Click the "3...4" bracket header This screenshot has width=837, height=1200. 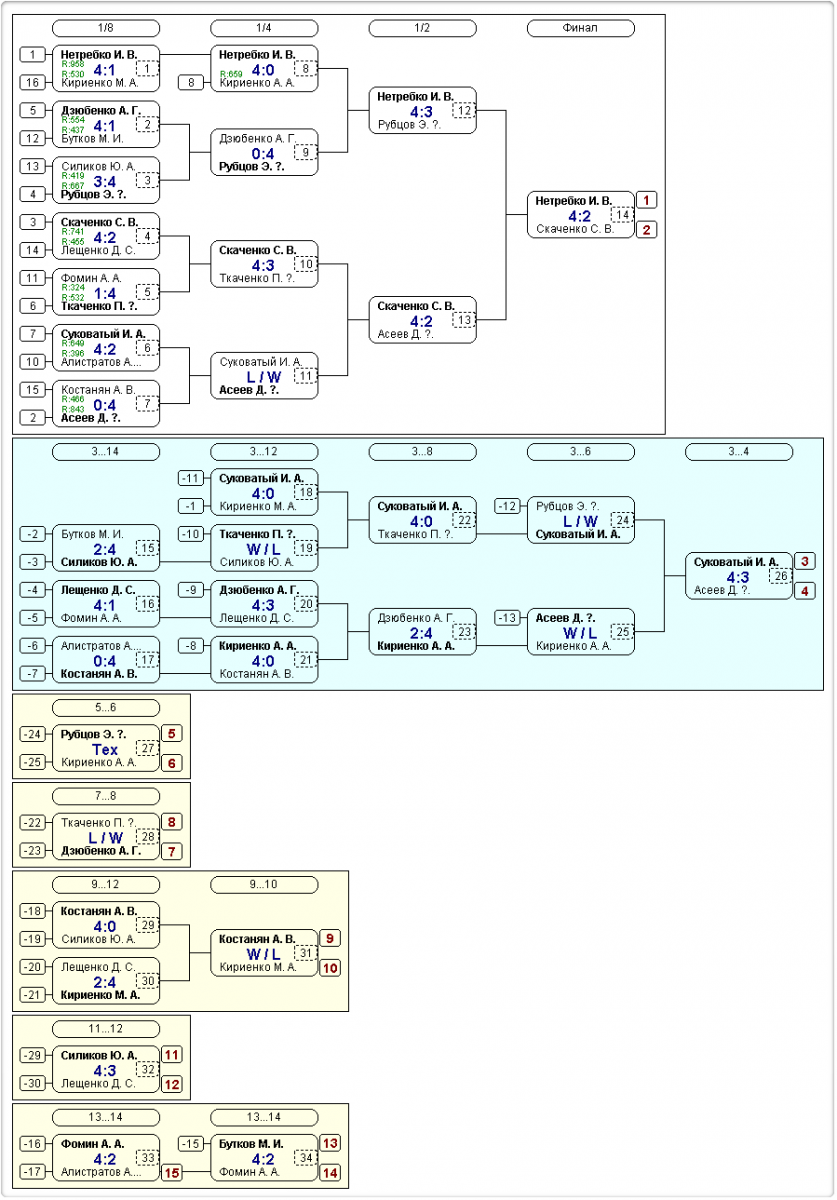click(x=739, y=452)
